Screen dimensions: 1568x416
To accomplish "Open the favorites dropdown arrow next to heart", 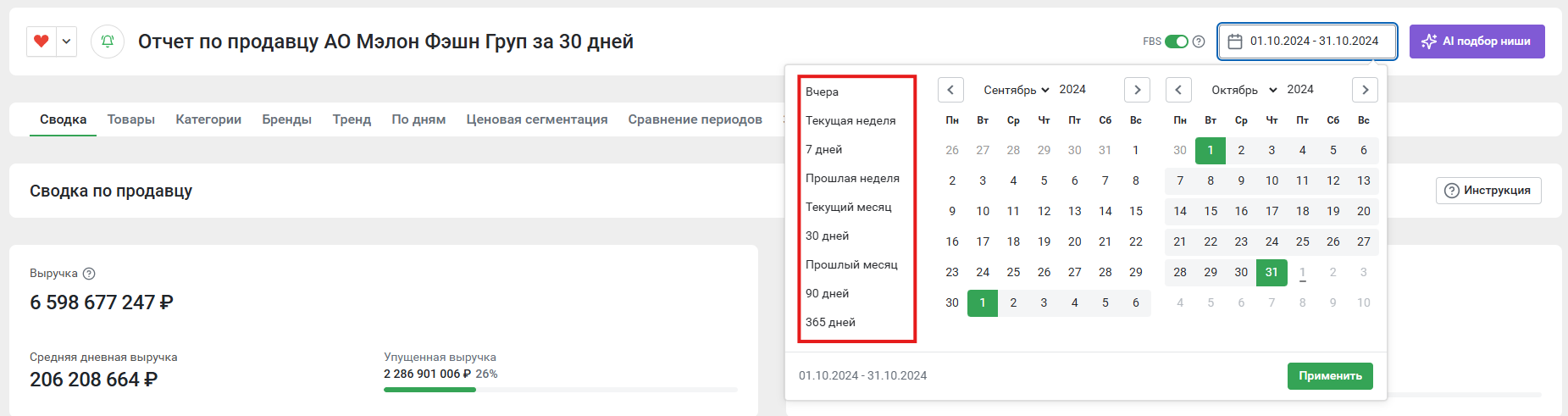I will pos(66,41).
